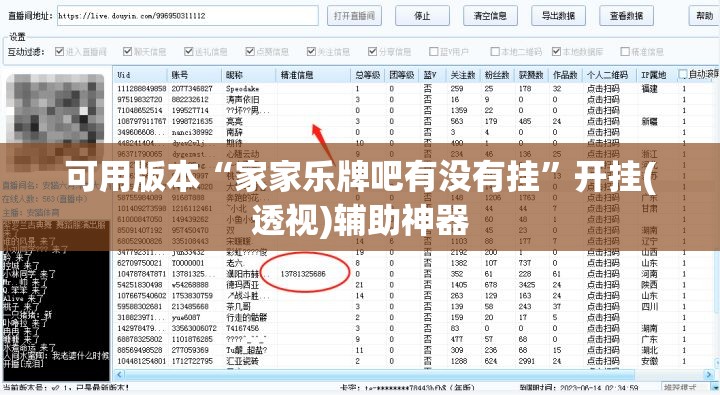Click the chat log line Alive 来了

click(23, 299)
